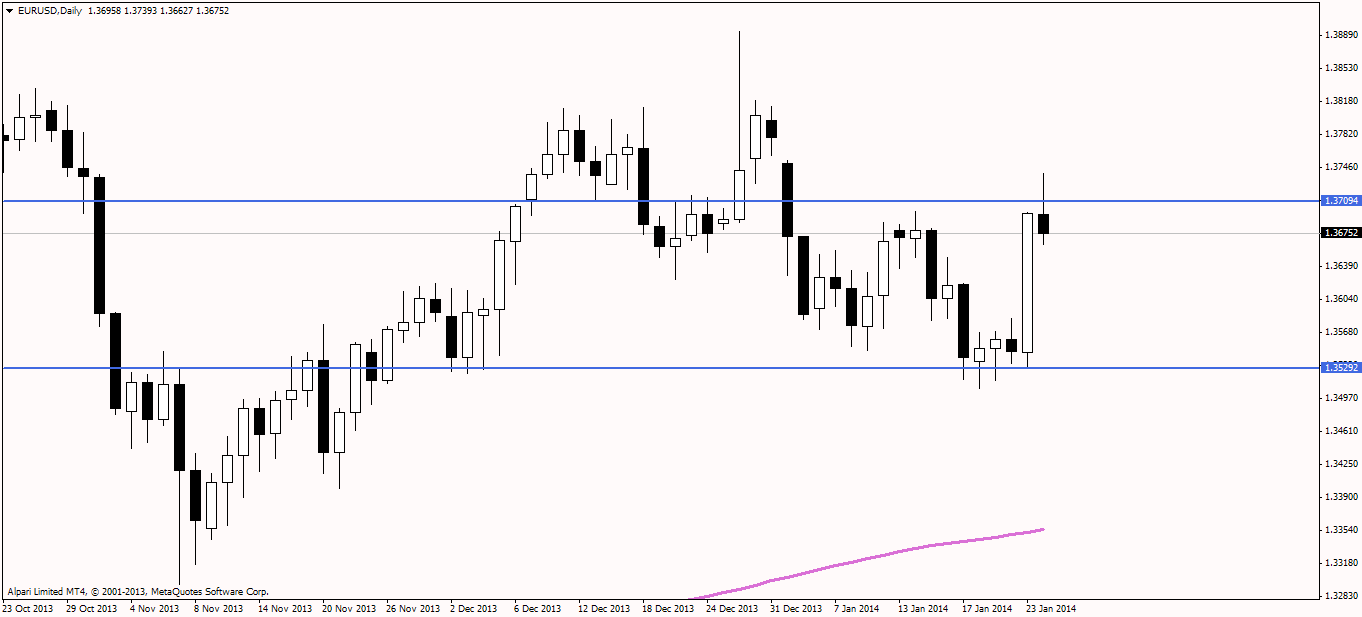
Task: Click the 1.32830 price scale label
Action: point(1340,596)
